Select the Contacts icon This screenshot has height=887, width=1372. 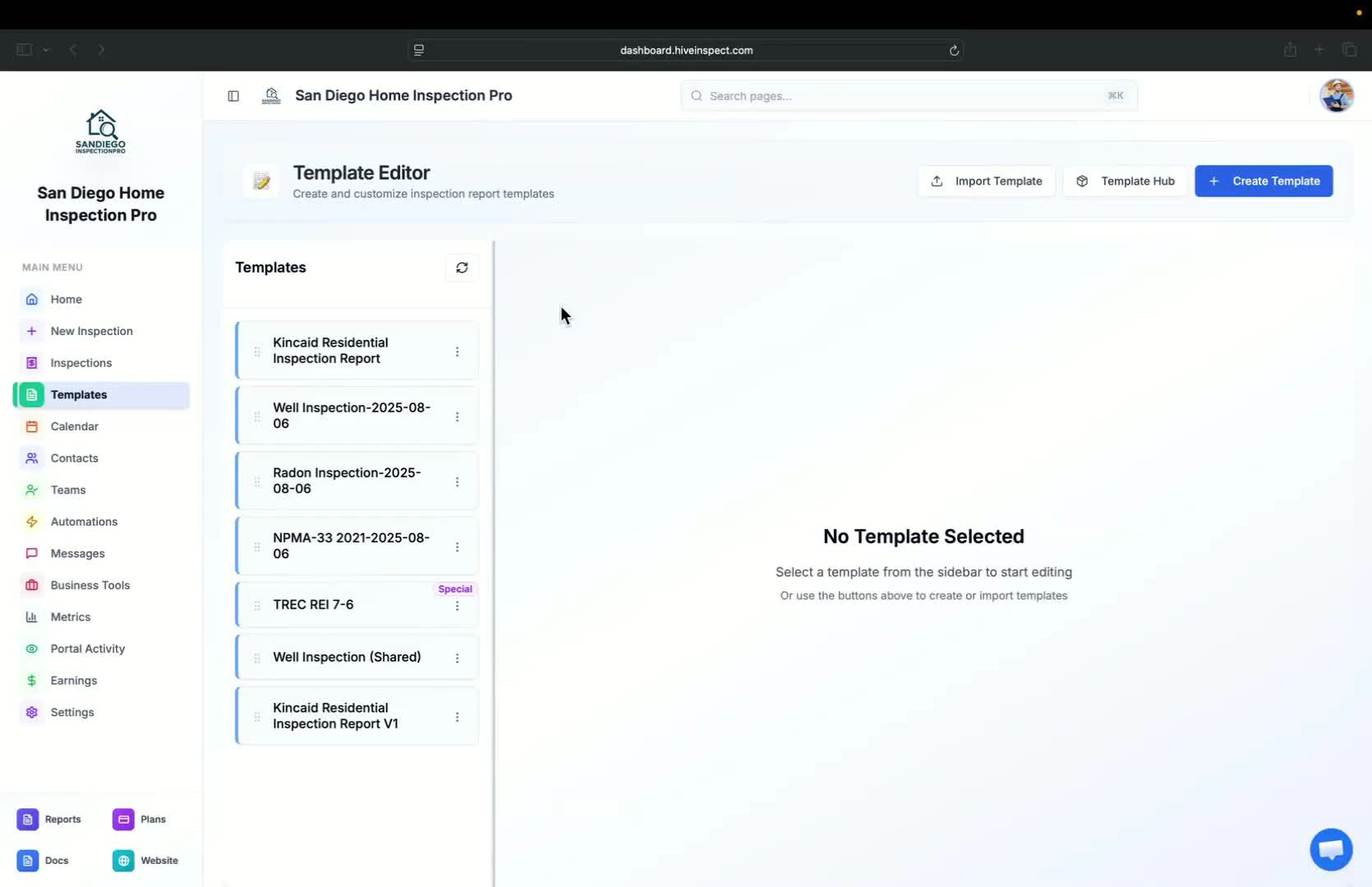coord(31,458)
